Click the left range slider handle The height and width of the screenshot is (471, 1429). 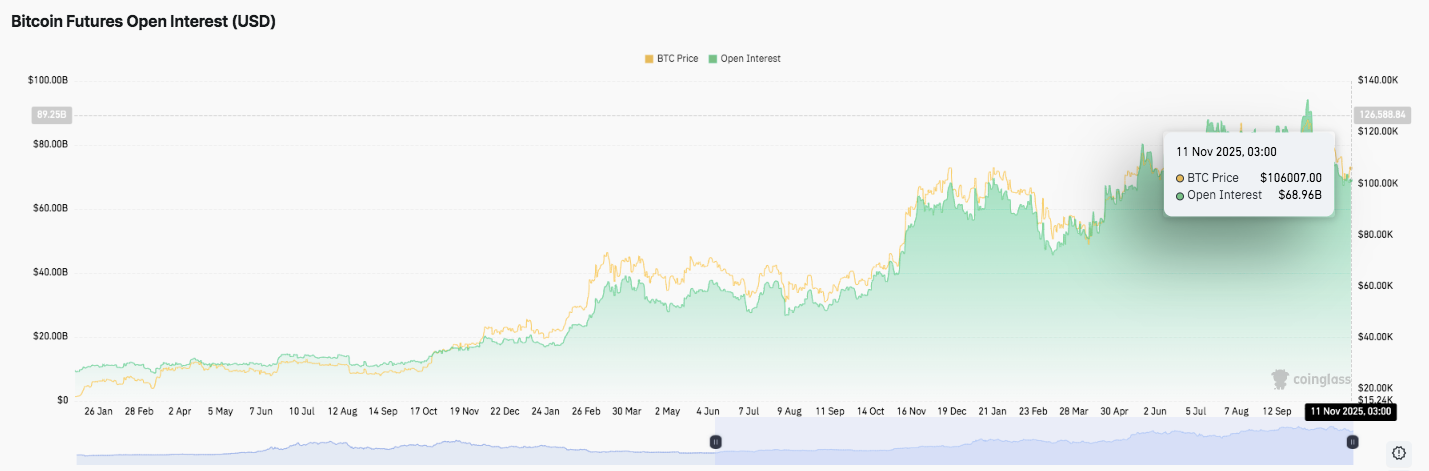715,441
